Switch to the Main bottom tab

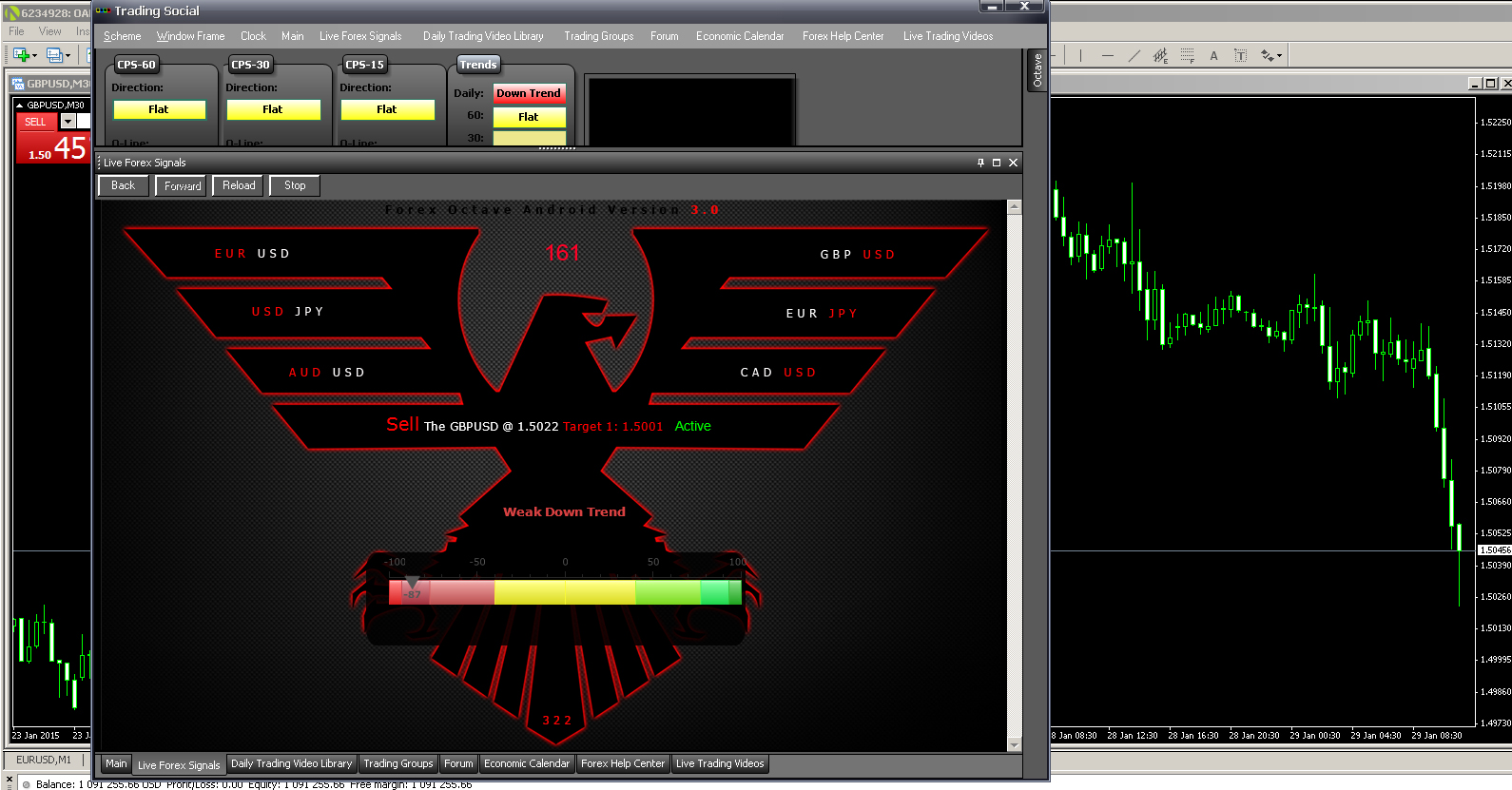[116, 763]
